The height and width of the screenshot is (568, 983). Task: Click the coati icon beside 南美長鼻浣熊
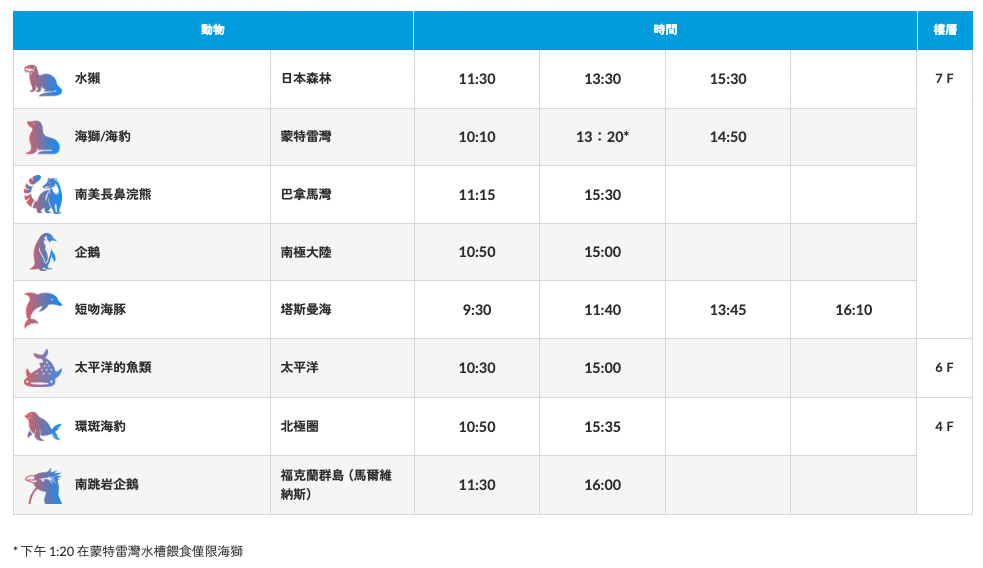pos(43,195)
